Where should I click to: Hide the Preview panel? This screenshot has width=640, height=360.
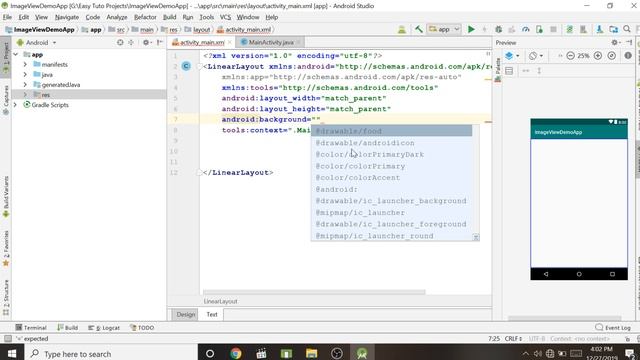click(629, 42)
